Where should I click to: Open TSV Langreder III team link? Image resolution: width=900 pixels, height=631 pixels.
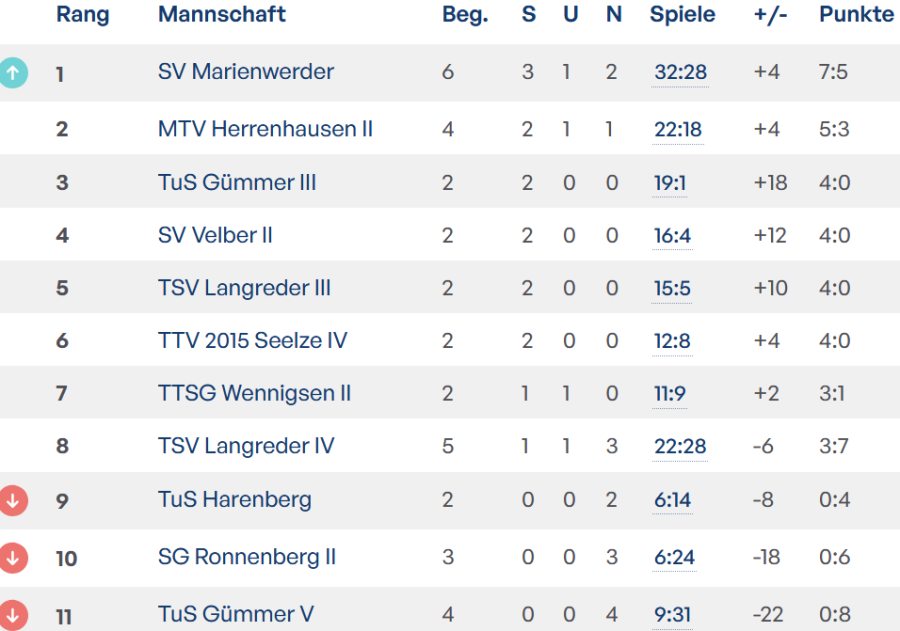point(244,289)
